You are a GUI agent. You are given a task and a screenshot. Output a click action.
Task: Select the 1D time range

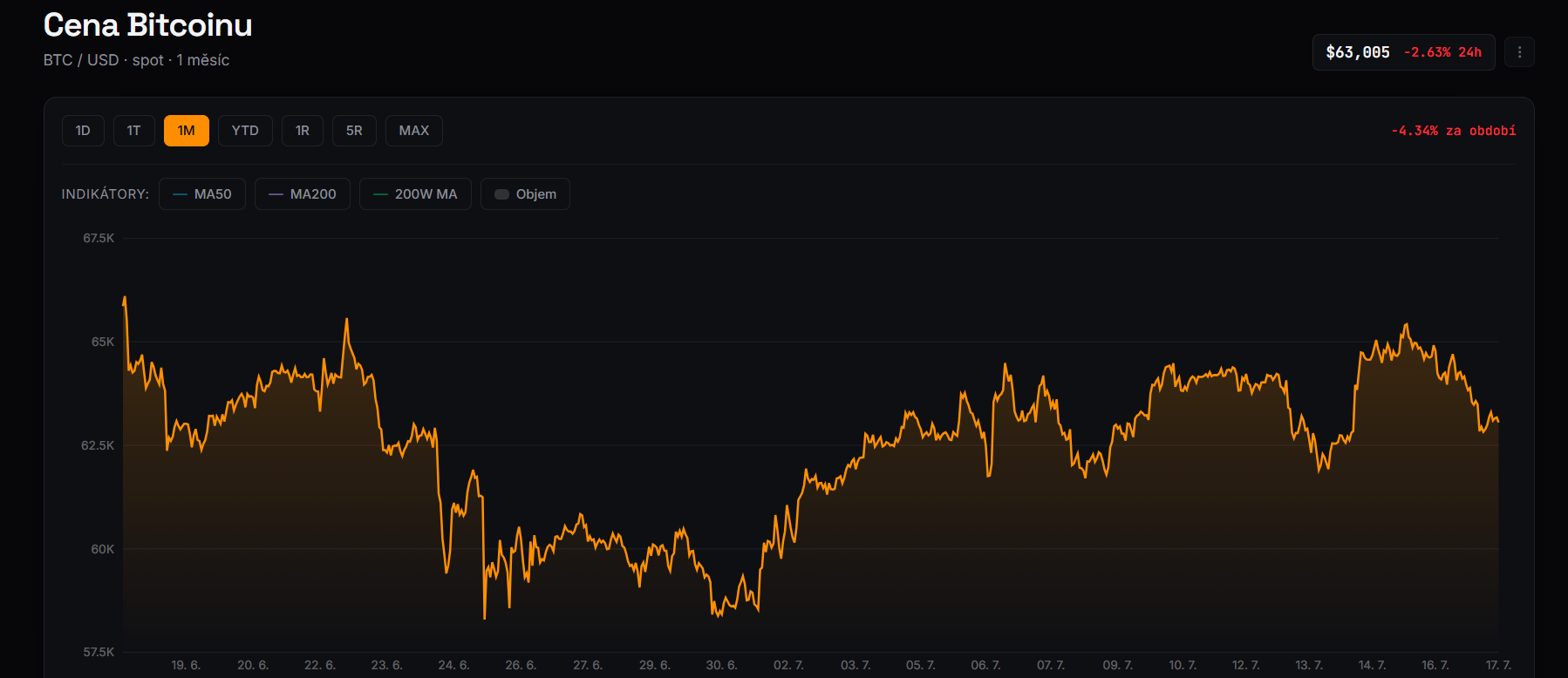[83, 131]
